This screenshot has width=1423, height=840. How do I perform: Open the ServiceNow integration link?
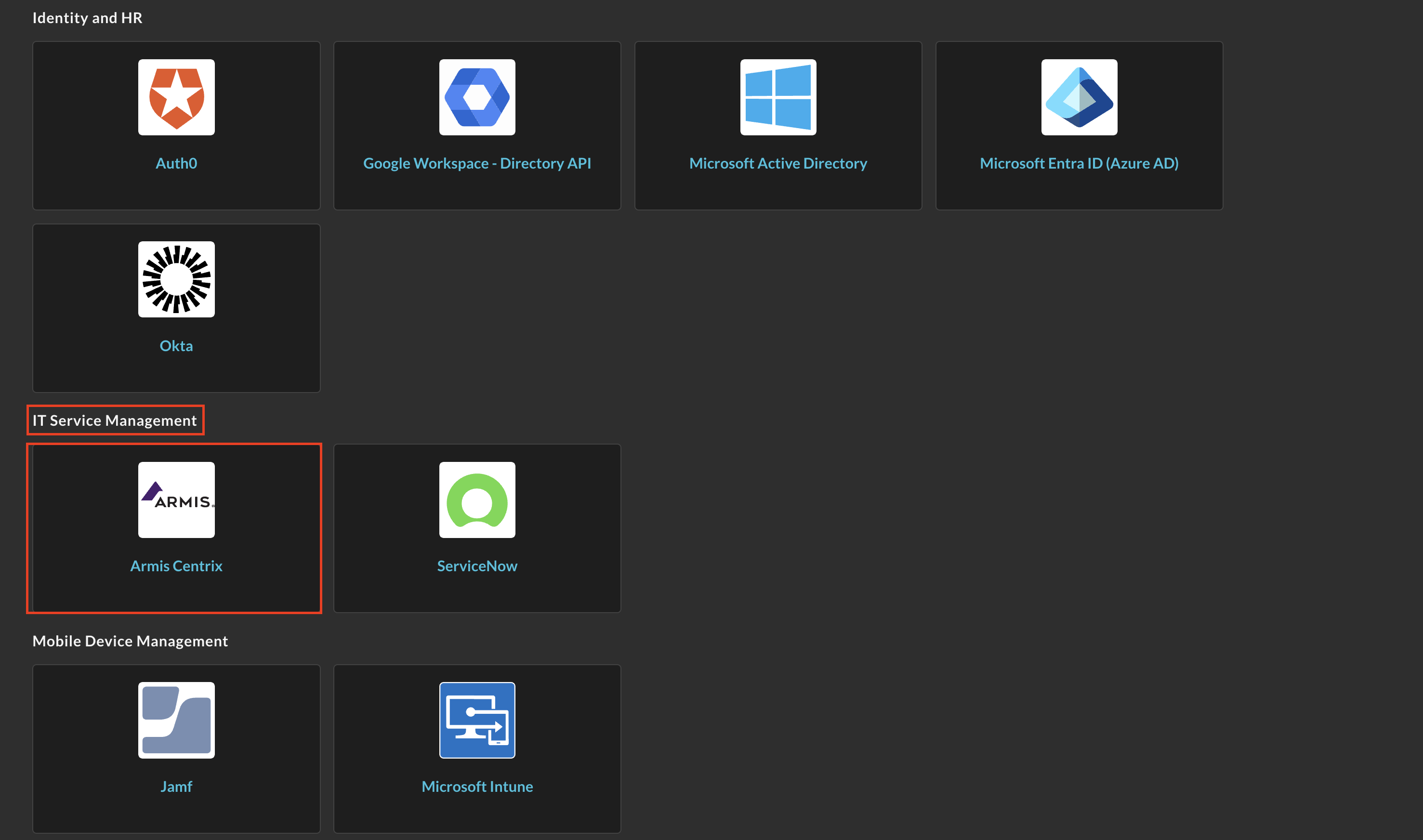pos(477,566)
